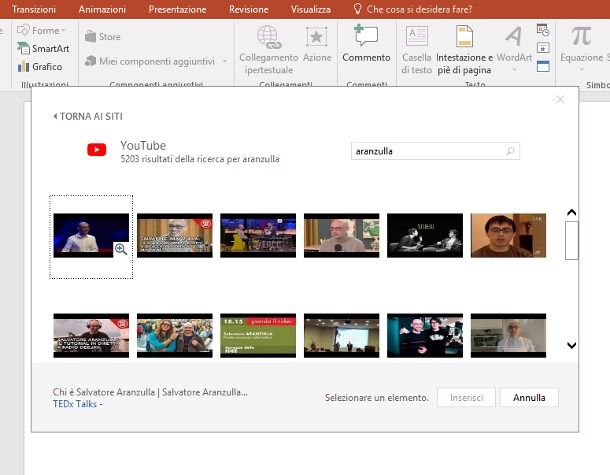Insert object icon in Testo group
This screenshot has height=475, width=610.
543,66
